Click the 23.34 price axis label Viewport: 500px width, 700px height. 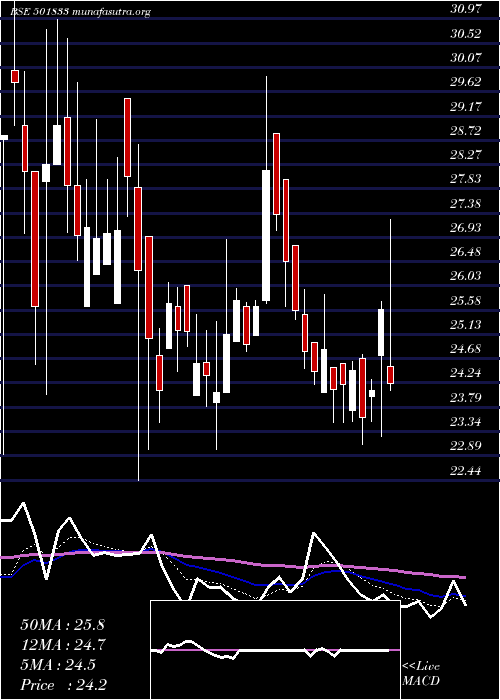pos(466,421)
